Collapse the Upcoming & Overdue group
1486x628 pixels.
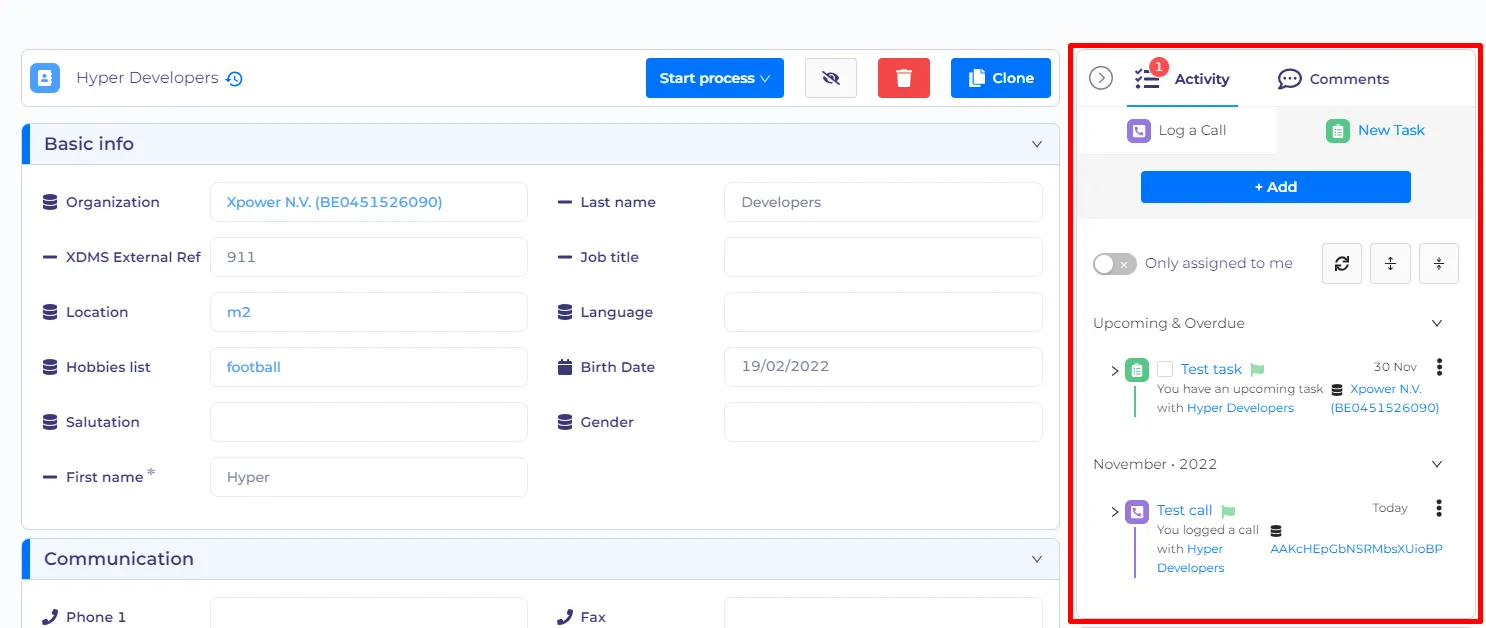coord(1437,323)
